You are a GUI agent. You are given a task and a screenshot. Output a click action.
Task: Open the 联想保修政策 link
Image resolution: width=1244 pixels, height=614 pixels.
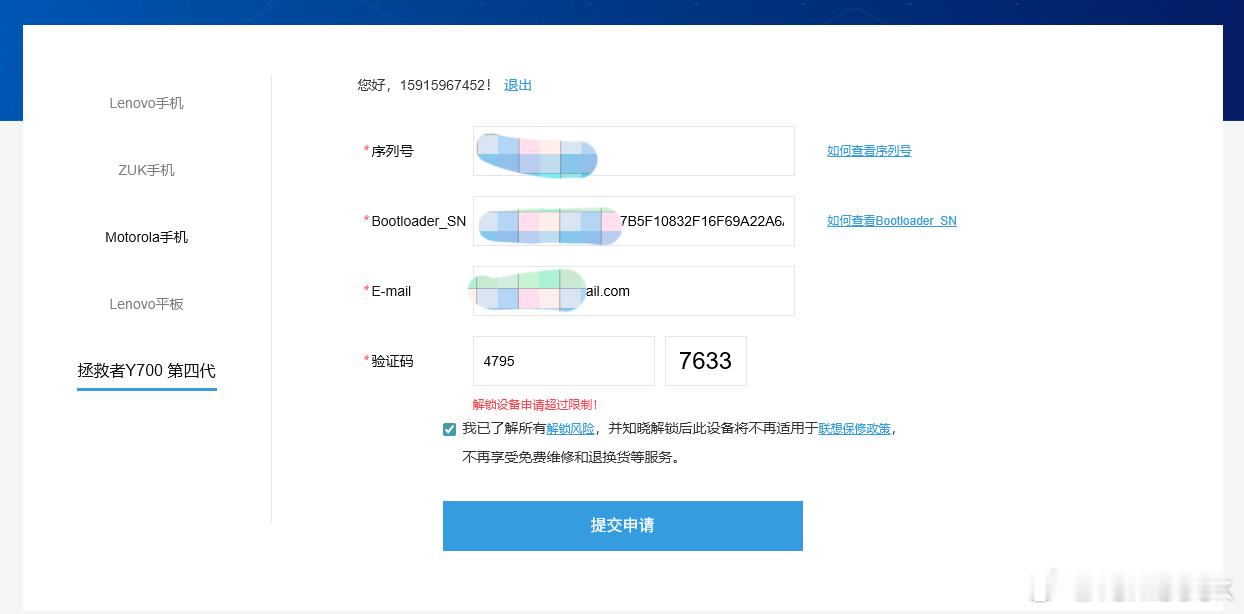tap(854, 428)
